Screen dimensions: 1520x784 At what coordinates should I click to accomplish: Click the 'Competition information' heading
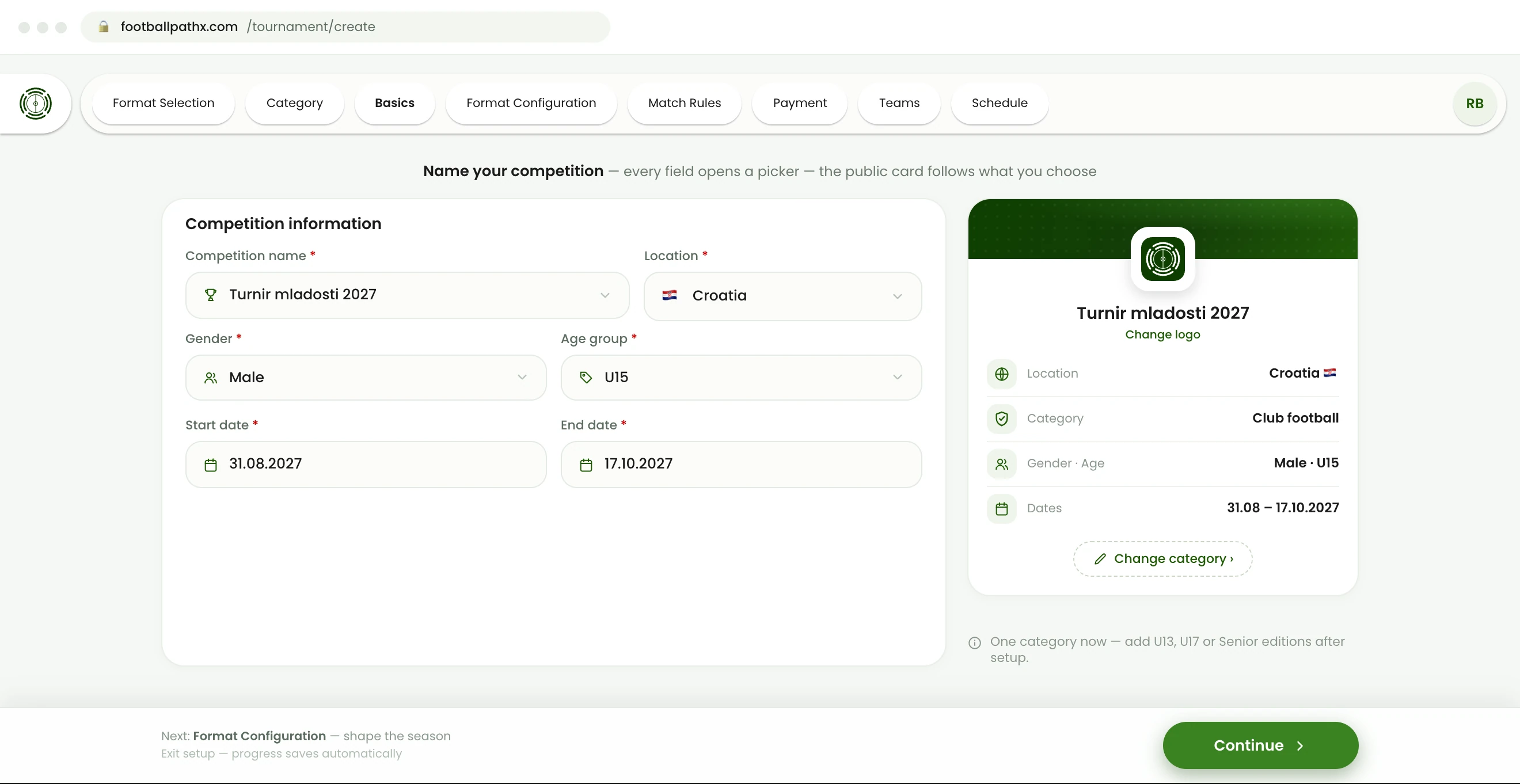tap(283, 224)
